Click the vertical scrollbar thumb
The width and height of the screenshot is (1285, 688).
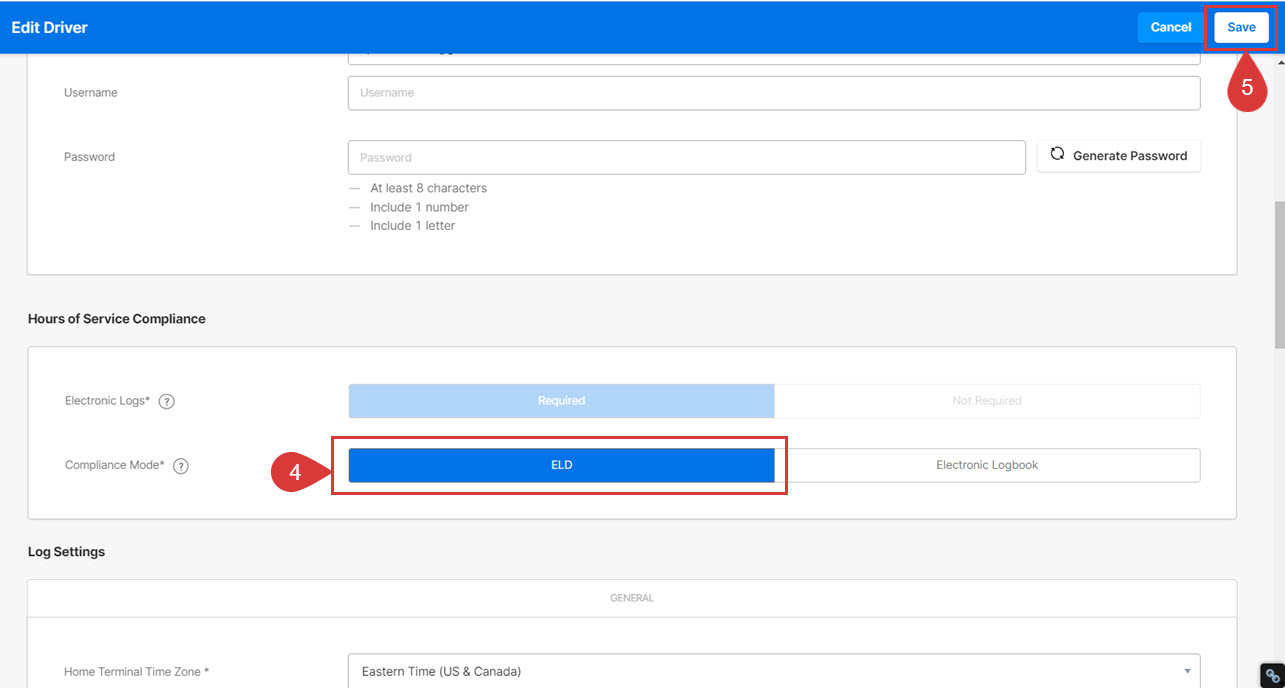coord(1279,275)
